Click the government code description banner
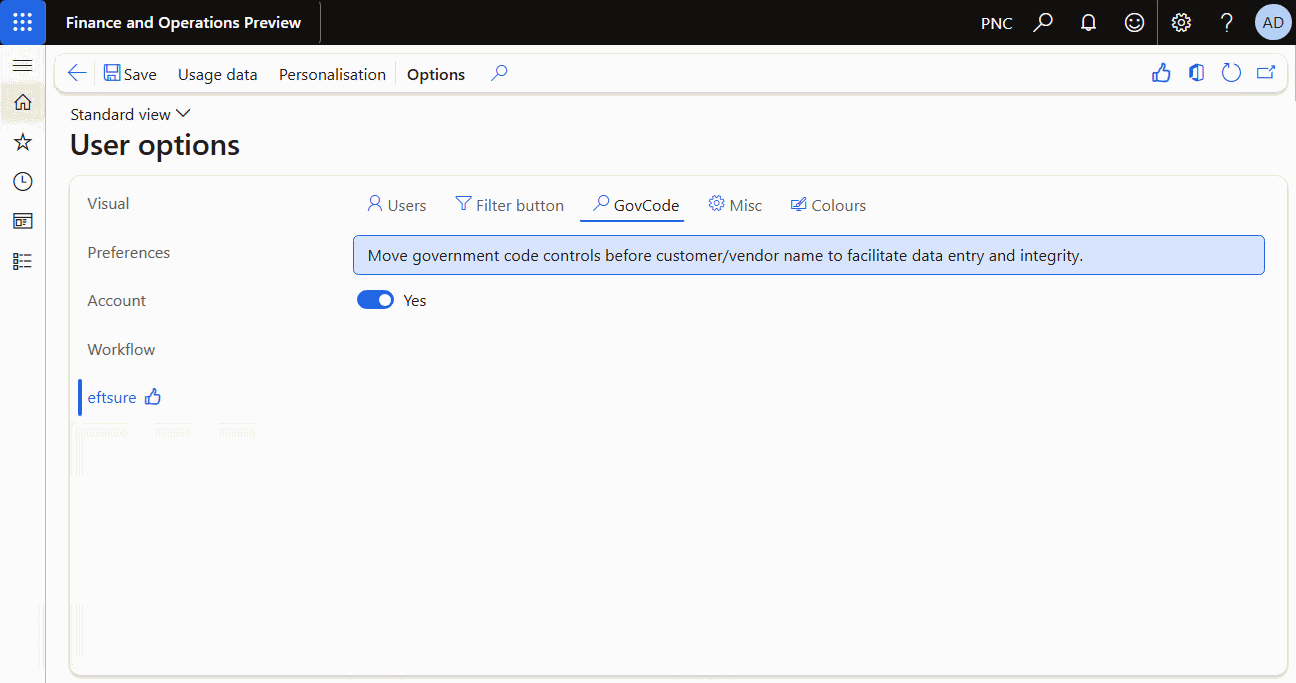Viewport: 1296px width, 683px height. (x=809, y=255)
